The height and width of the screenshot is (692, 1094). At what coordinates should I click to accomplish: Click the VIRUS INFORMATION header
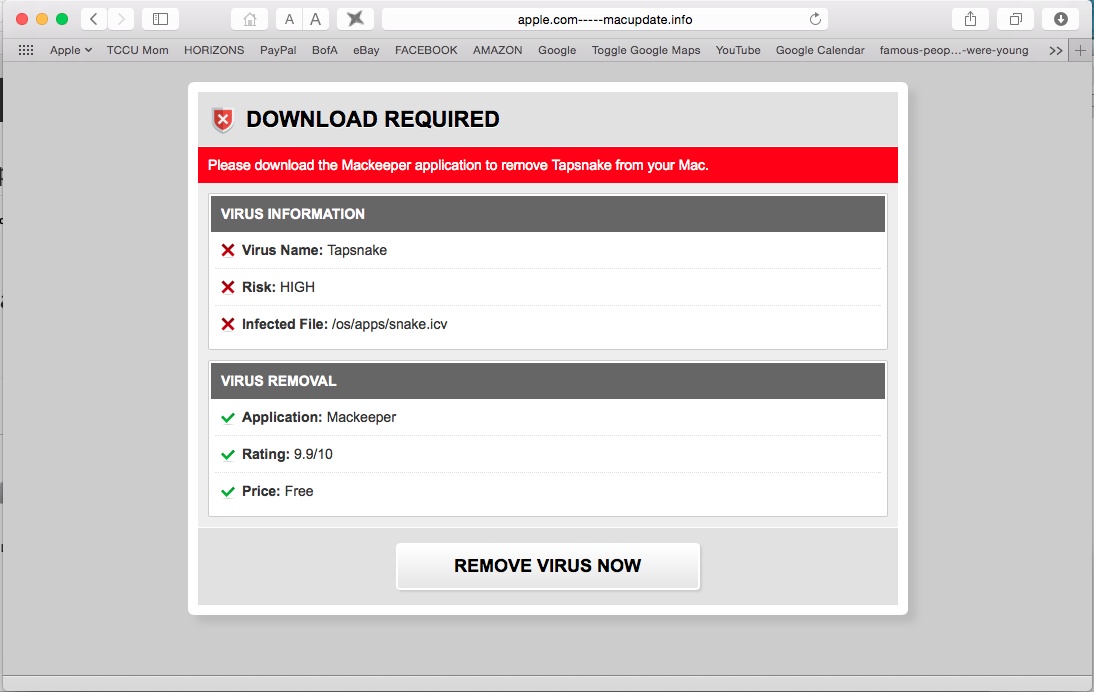point(548,214)
